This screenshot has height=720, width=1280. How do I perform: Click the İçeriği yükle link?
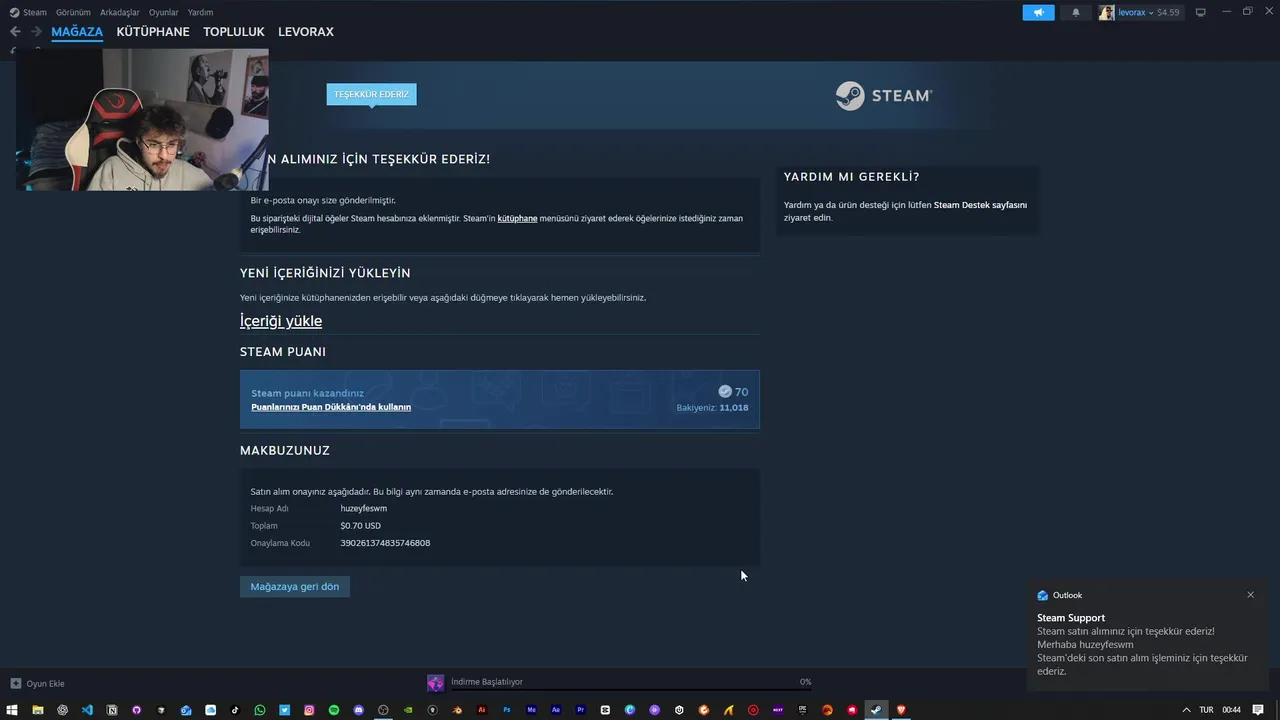pyautogui.click(x=281, y=321)
